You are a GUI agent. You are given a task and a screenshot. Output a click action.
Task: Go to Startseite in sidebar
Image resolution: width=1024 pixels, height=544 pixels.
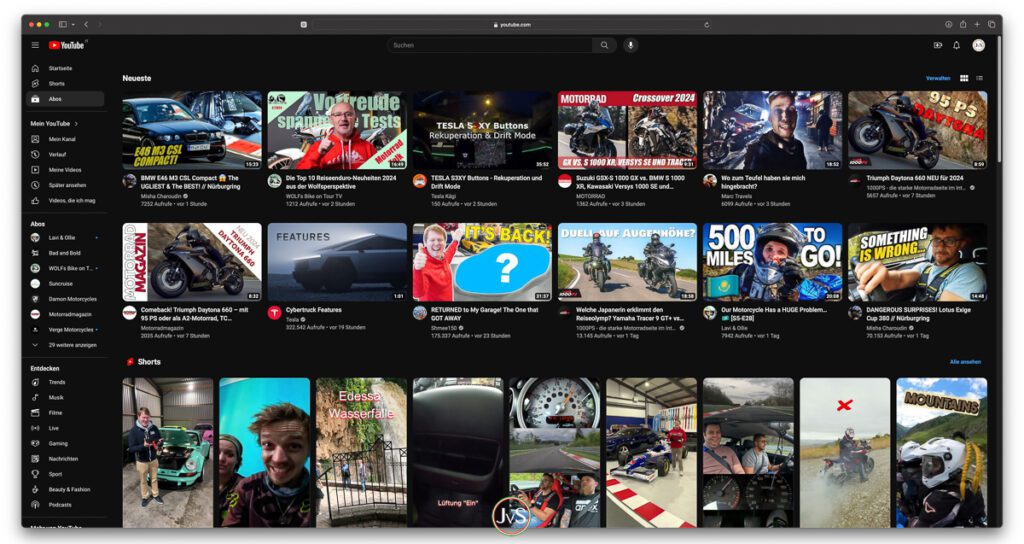tap(65, 68)
